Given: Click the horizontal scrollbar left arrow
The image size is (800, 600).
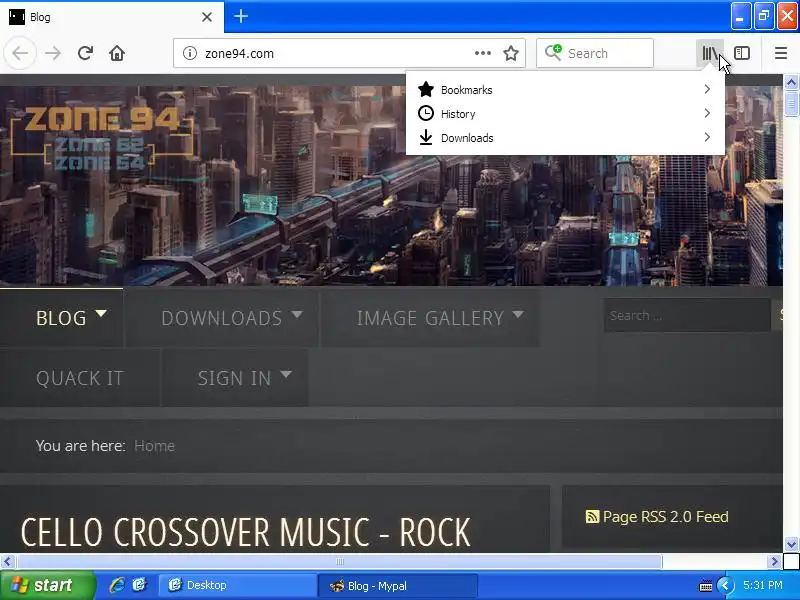Looking at the screenshot, I should tap(7, 561).
